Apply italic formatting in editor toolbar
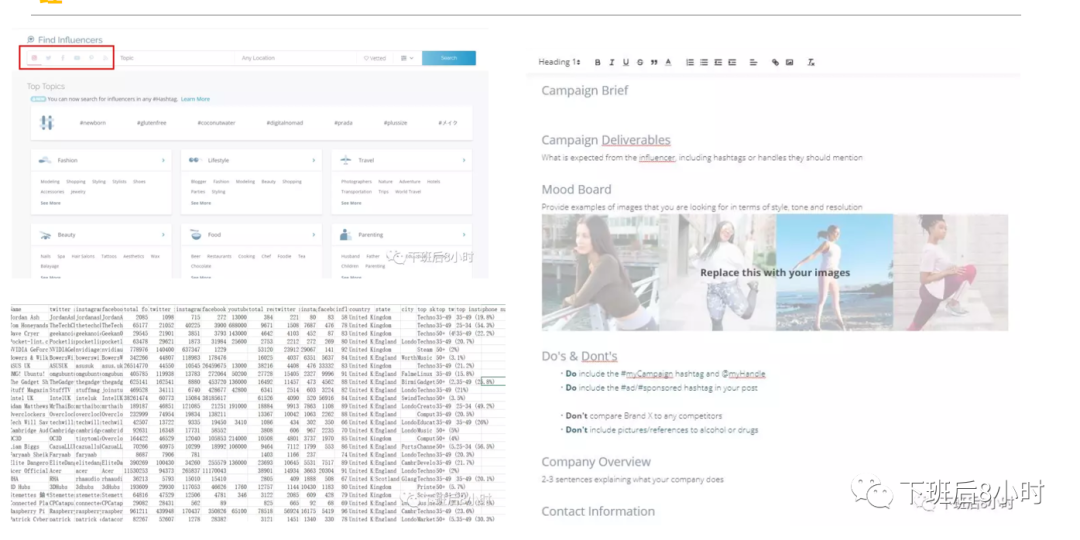The image size is (1080, 540). pos(612,62)
